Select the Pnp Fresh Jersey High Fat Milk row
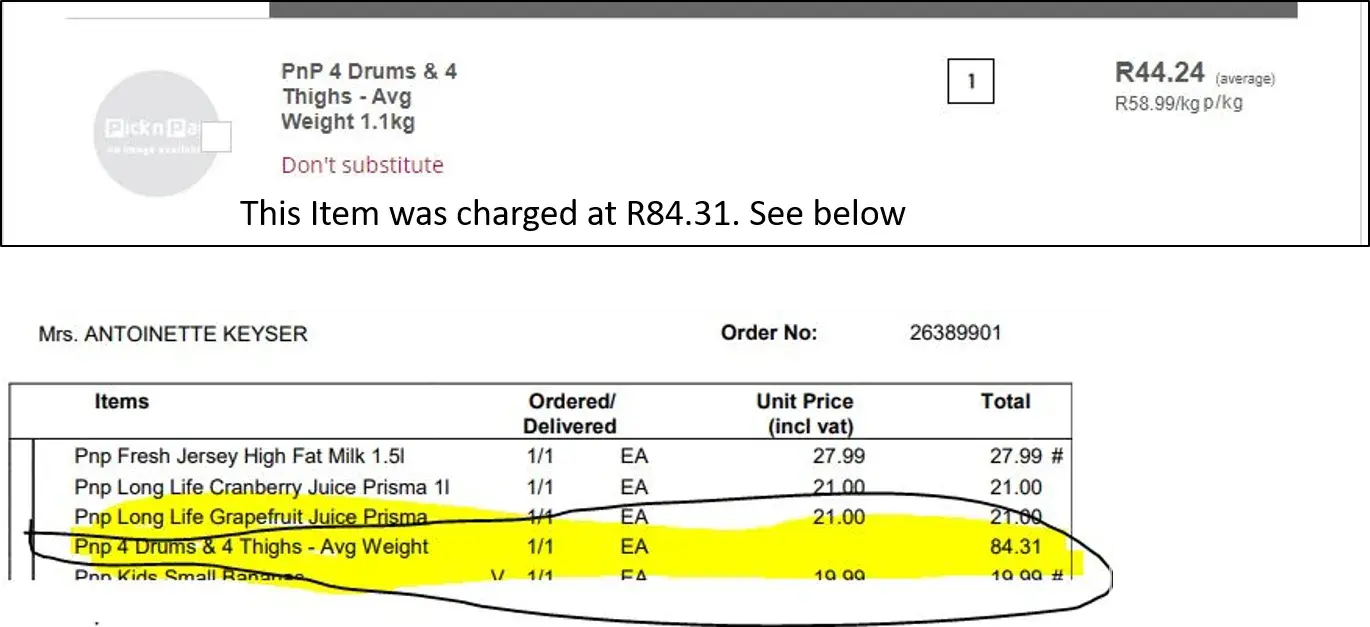This screenshot has width=1370, height=627. click(240, 457)
